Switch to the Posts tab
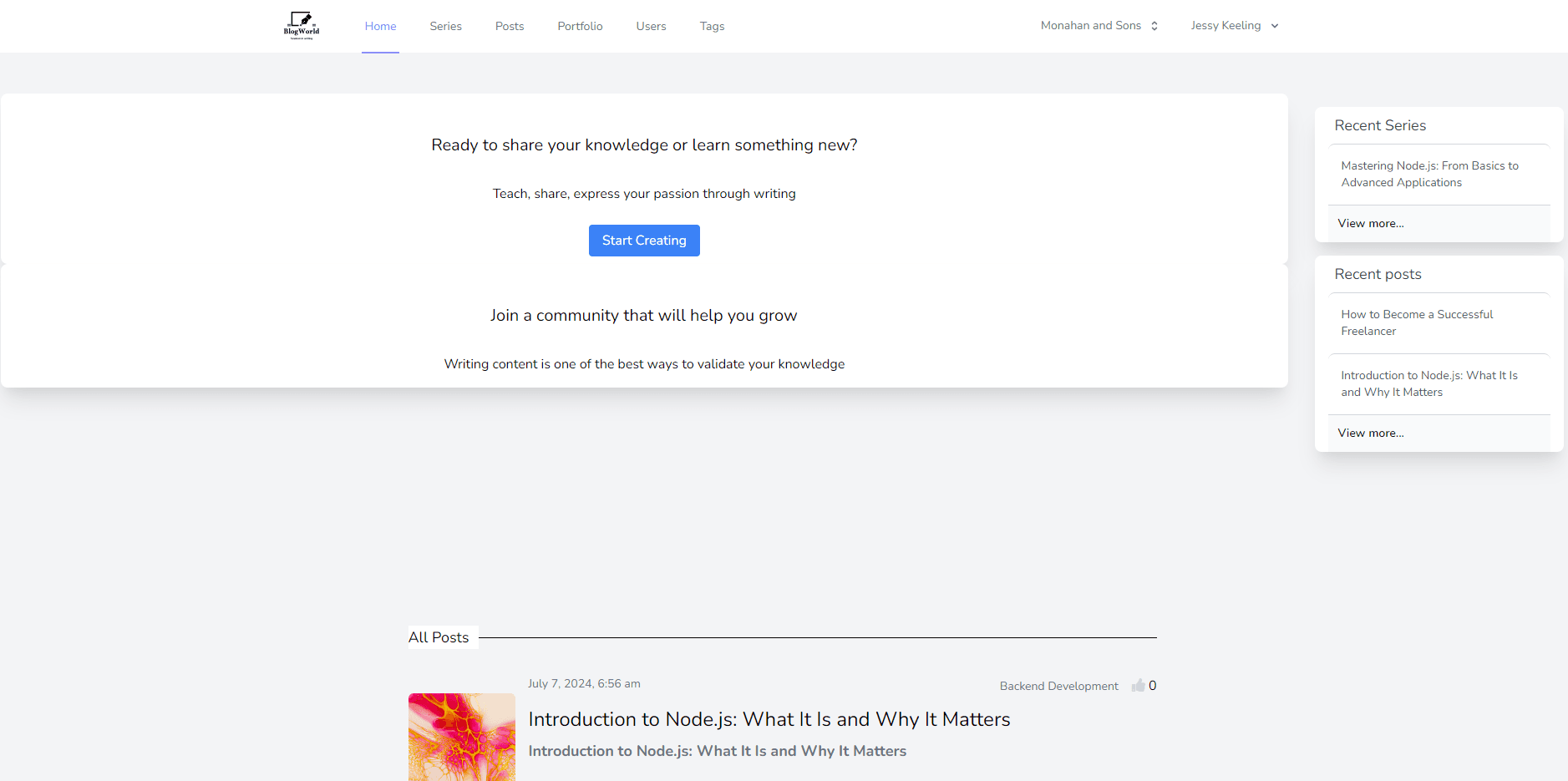Screen dimensions: 1568x781 (509, 27)
